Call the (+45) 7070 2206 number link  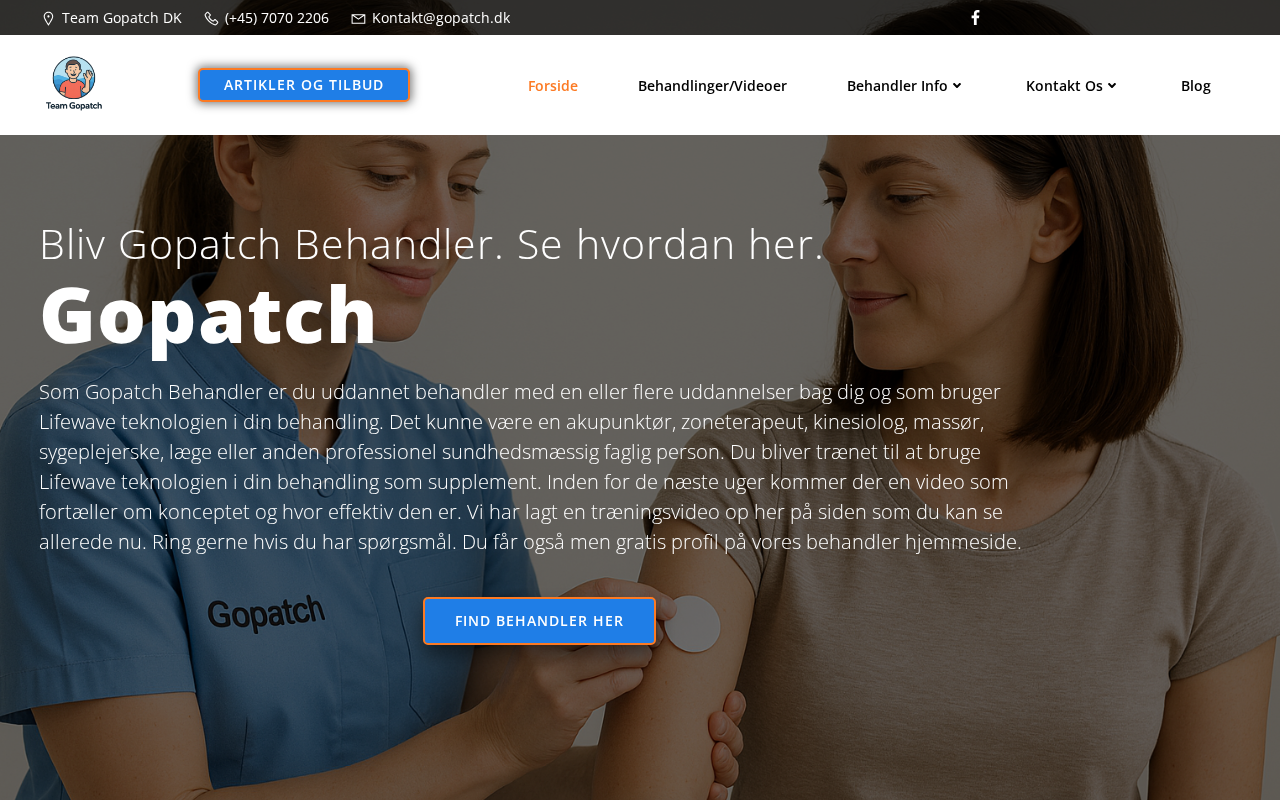click(x=277, y=18)
